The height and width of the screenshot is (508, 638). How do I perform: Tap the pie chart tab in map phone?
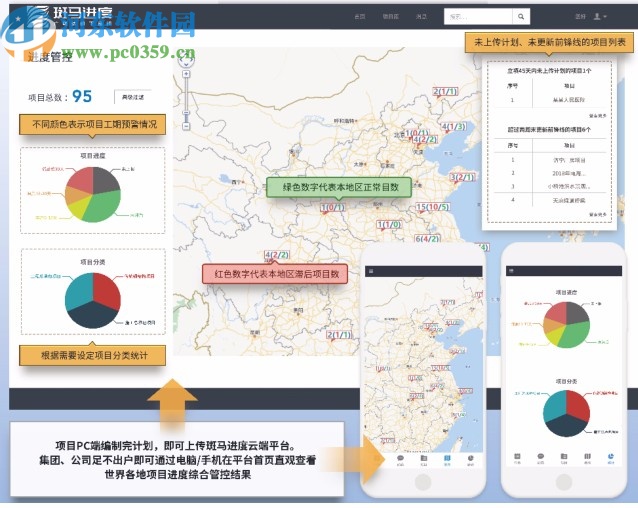pyautogui.click(x=470, y=460)
